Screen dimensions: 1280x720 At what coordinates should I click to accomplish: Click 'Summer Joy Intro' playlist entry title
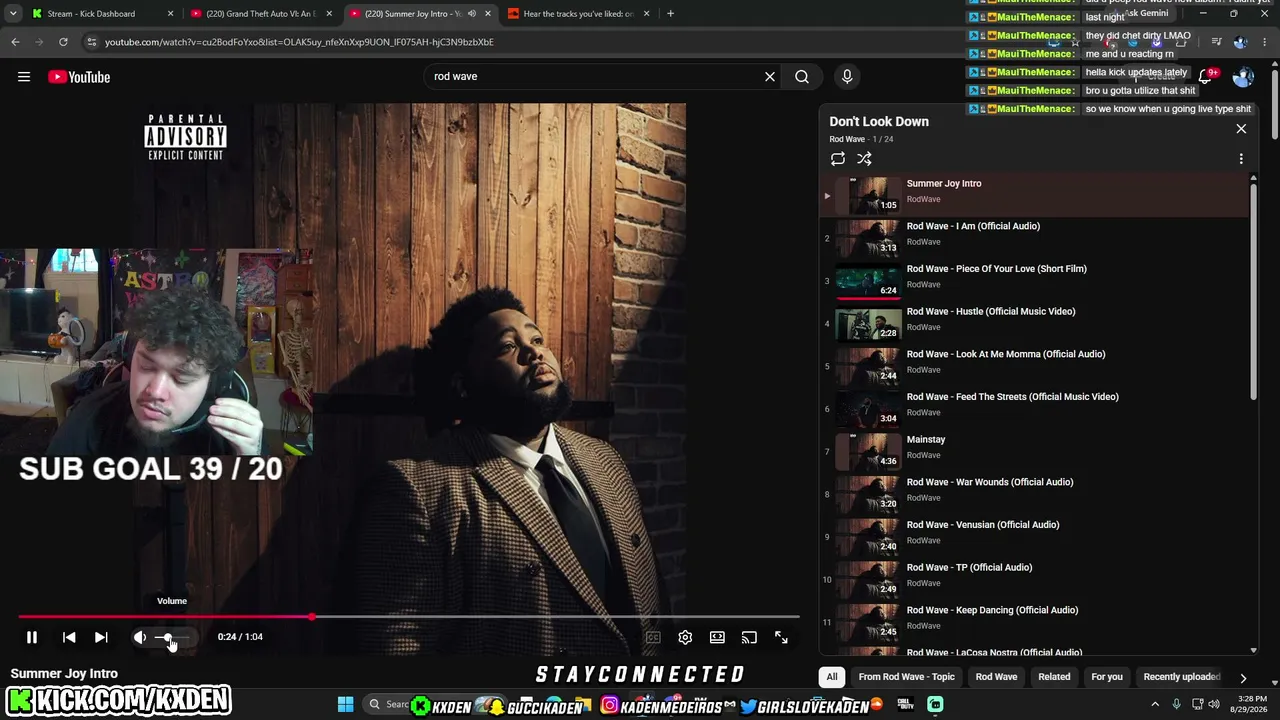pos(944,184)
